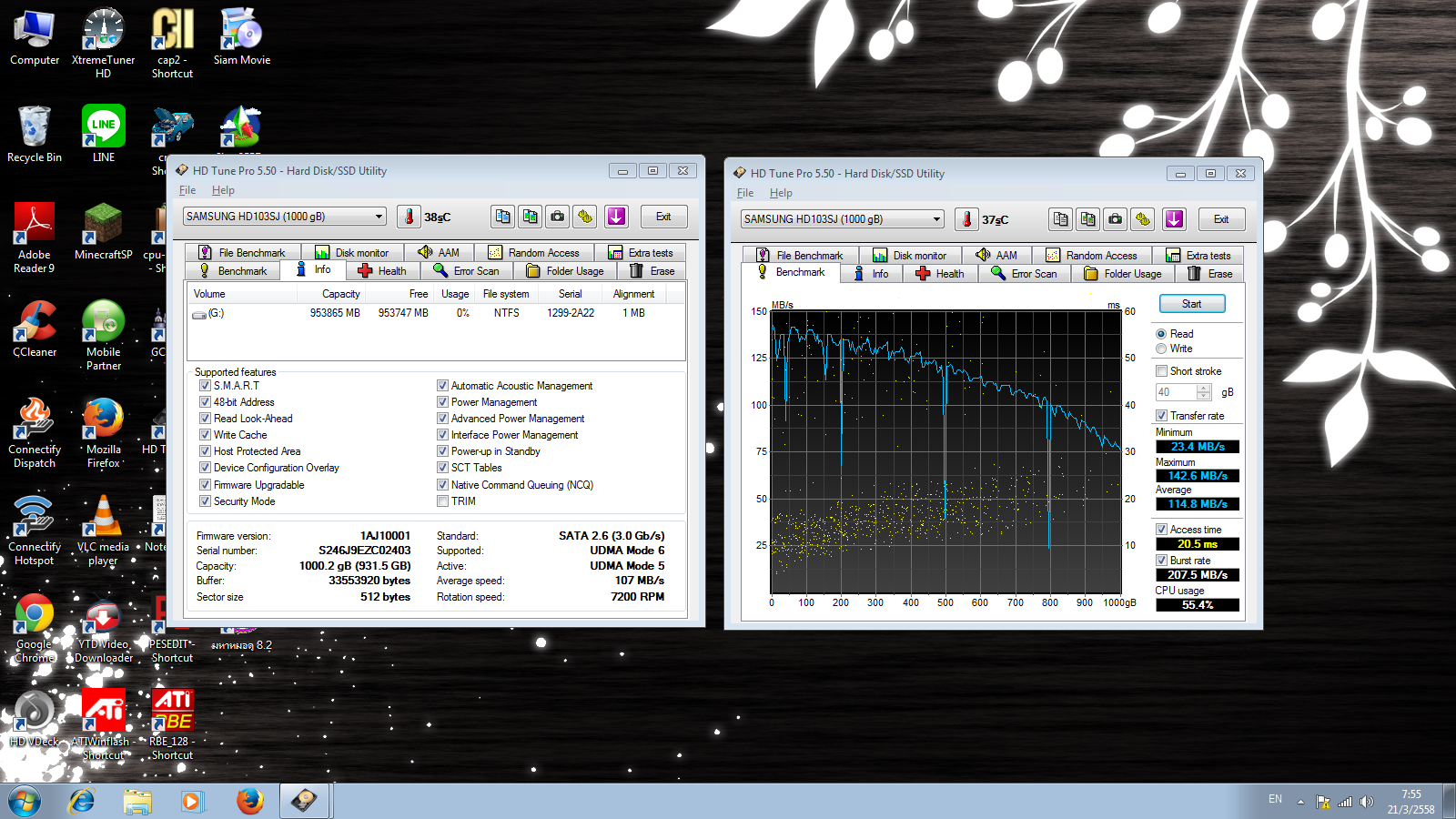Decrease short stroke gB value with down arrow
Image resolution: width=1456 pixels, height=819 pixels.
pos(1204,396)
